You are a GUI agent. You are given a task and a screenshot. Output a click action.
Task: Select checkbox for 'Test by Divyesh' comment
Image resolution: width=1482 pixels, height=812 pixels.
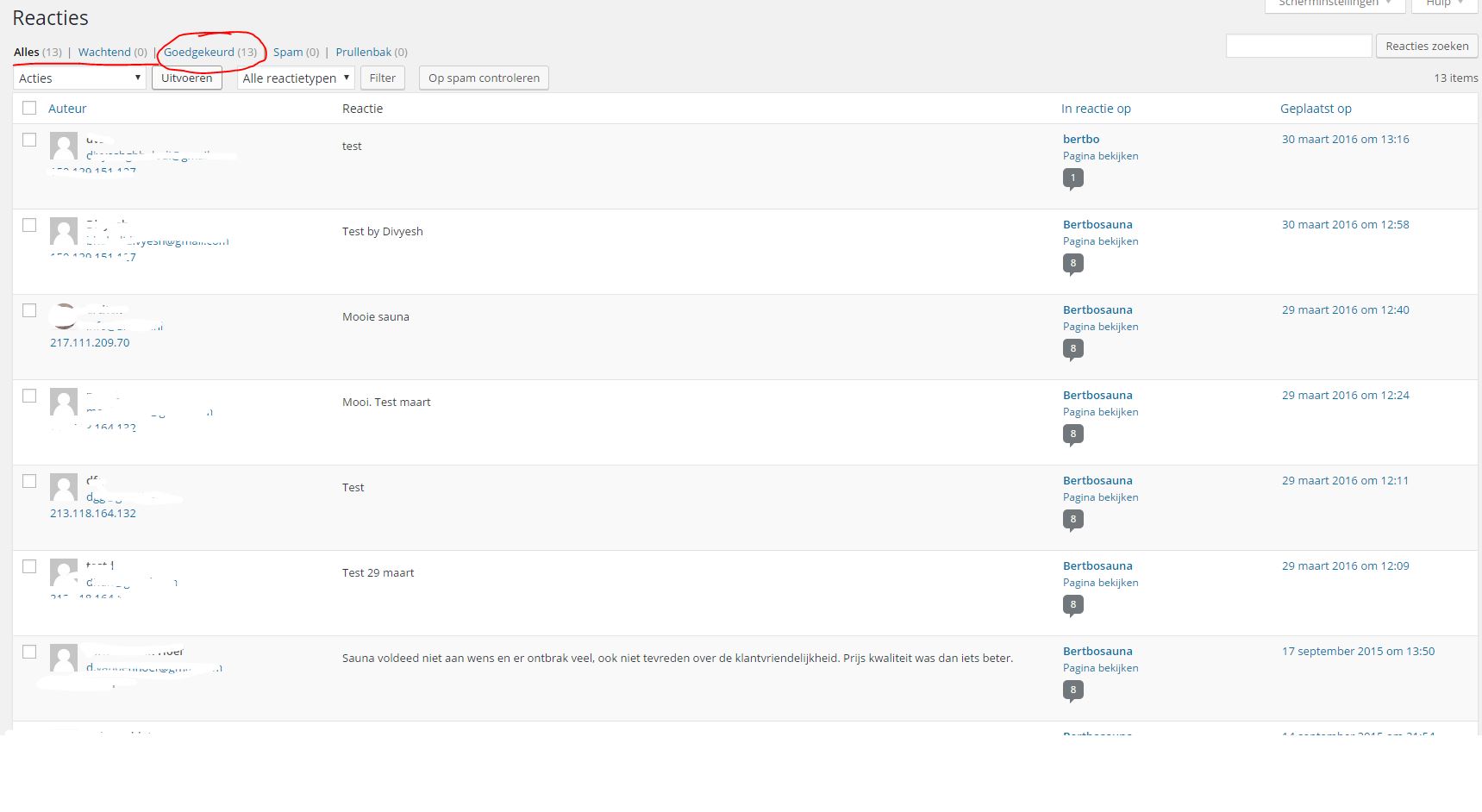[x=29, y=225]
